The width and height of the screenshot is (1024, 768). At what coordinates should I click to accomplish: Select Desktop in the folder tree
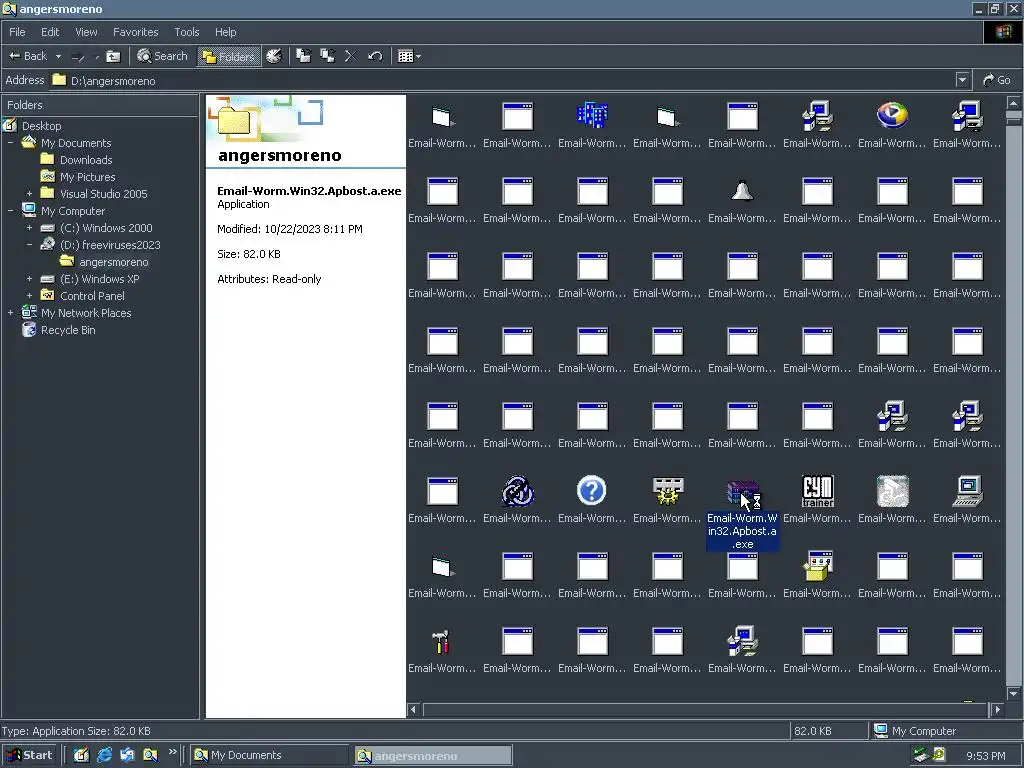[41, 126]
